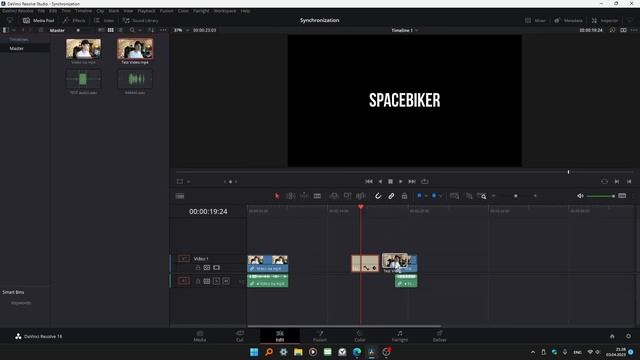The image size is (640, 360).
Task: Select the arrow Selection Mode tool
Action: point(277,196)
